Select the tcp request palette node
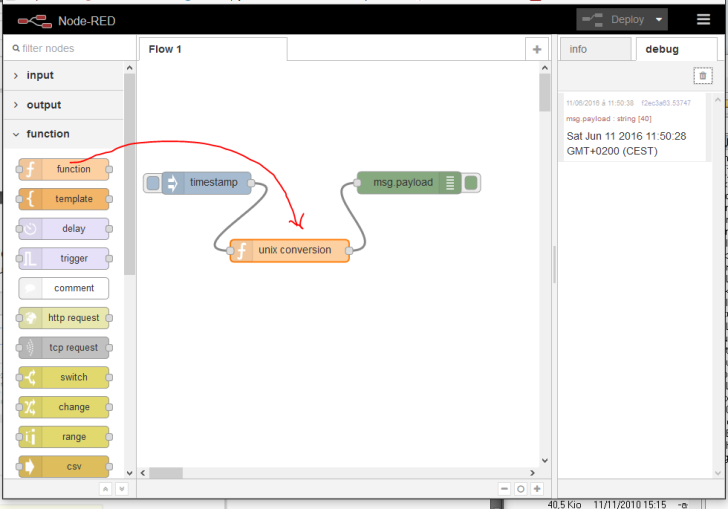The image size is (728, 509). pos(64,347)
